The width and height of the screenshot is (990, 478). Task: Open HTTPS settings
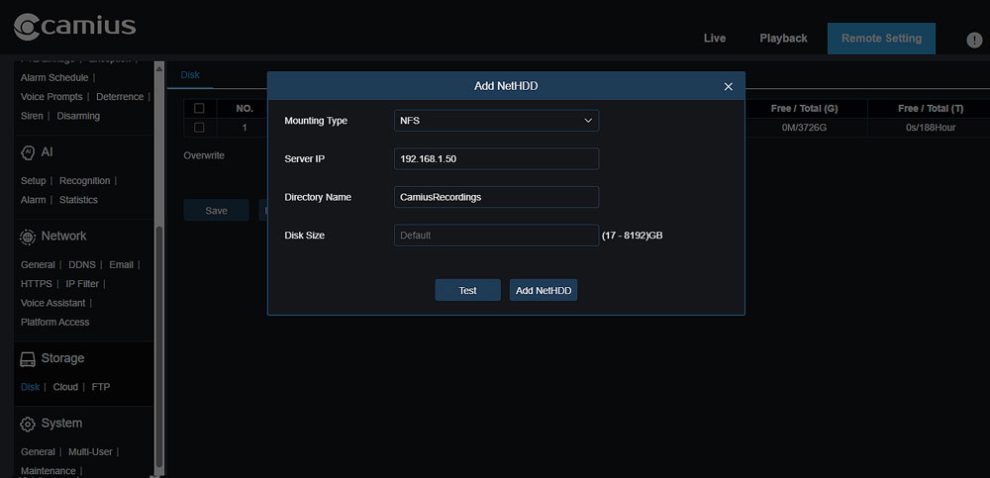(x=36, y=284)
